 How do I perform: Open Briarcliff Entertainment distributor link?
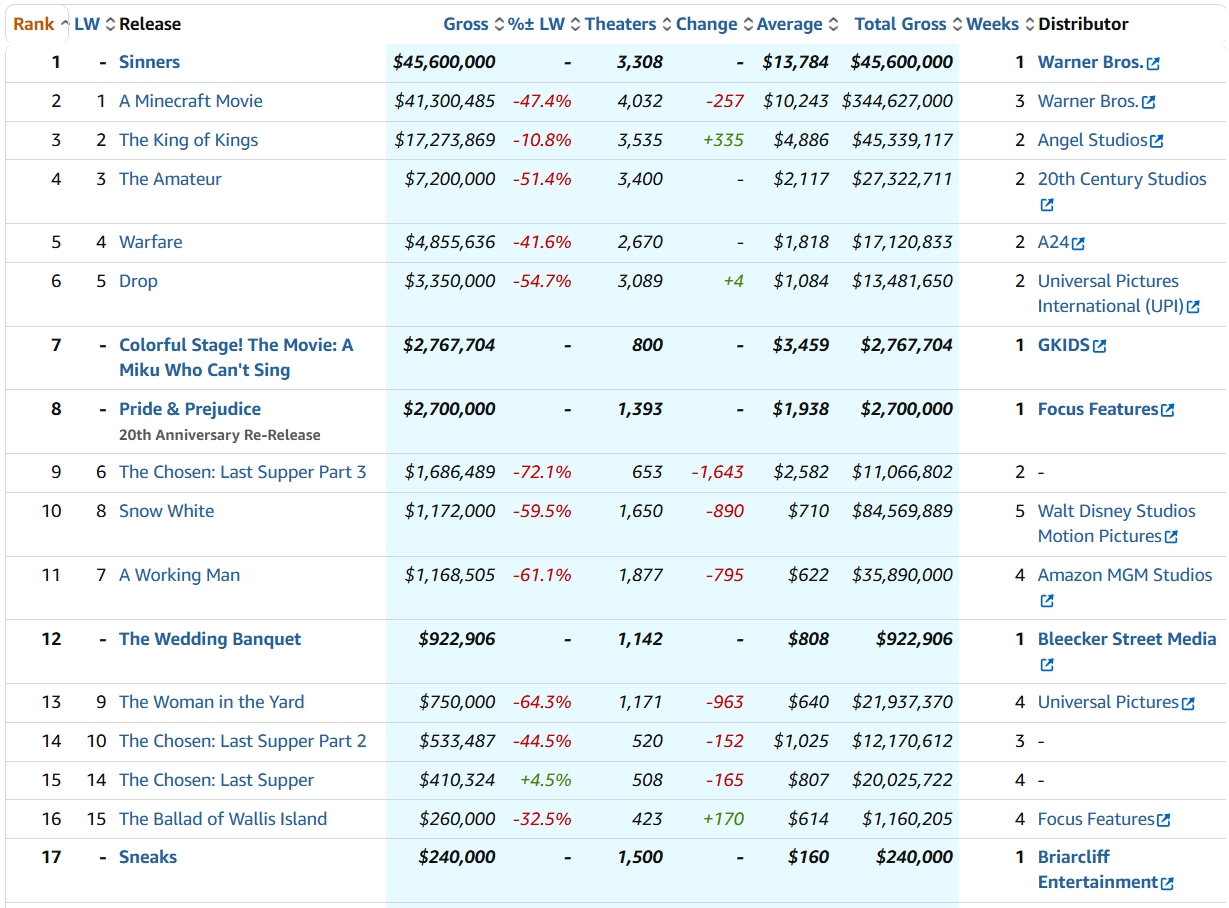pyautogui.click(x=1098, y=869)
